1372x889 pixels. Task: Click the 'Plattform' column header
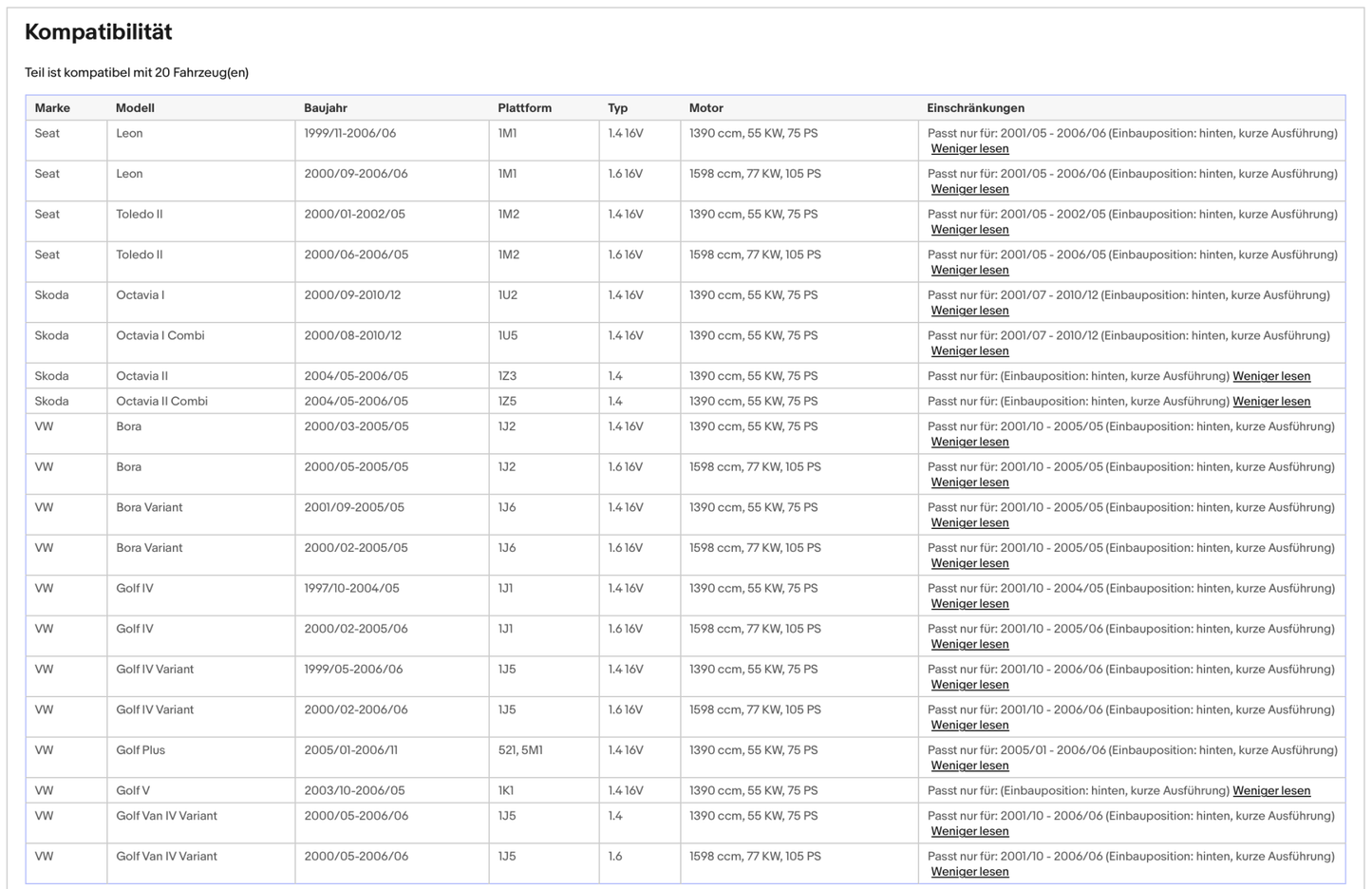click(x=524, y=108)
